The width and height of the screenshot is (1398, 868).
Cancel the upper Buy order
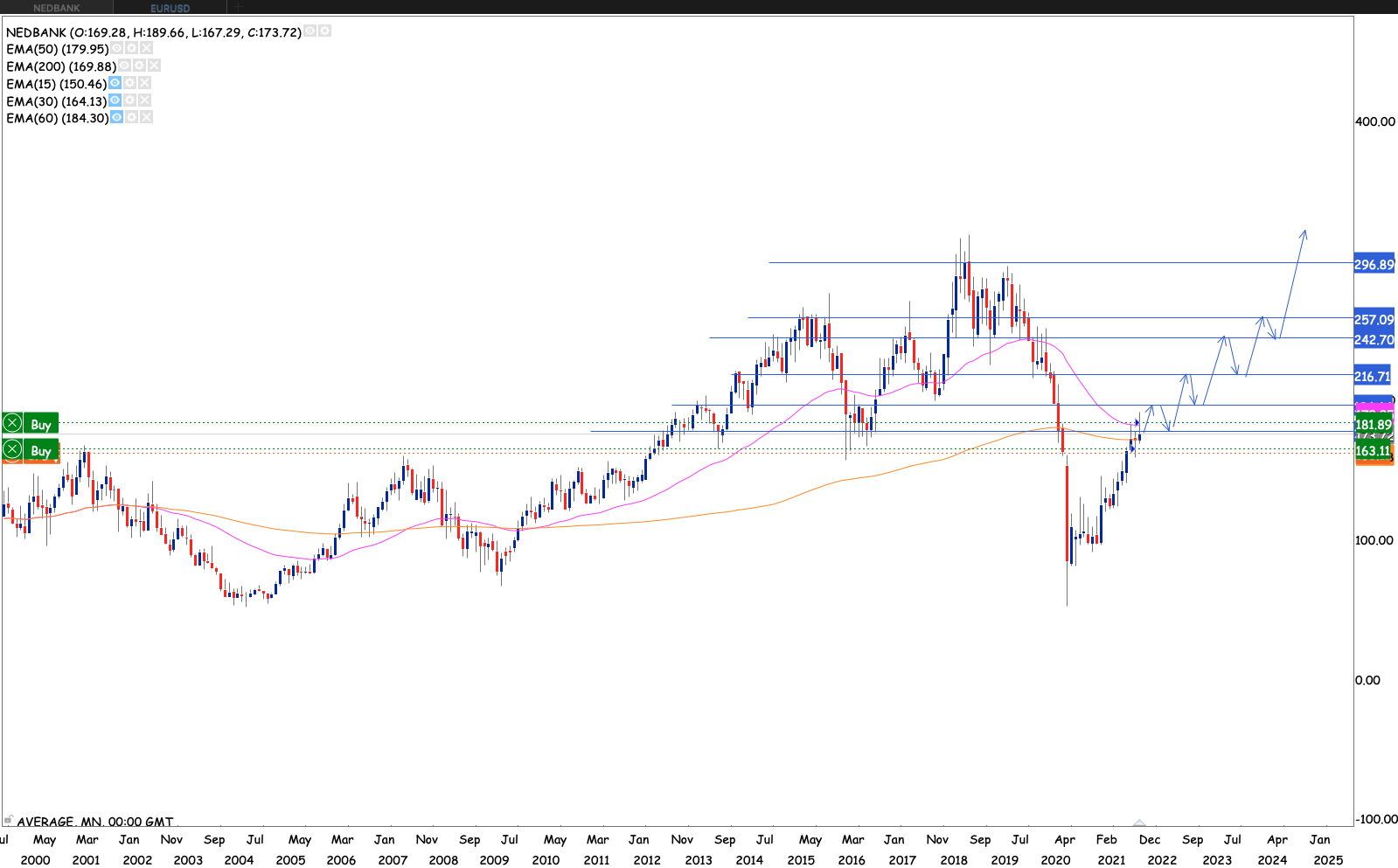12,425
